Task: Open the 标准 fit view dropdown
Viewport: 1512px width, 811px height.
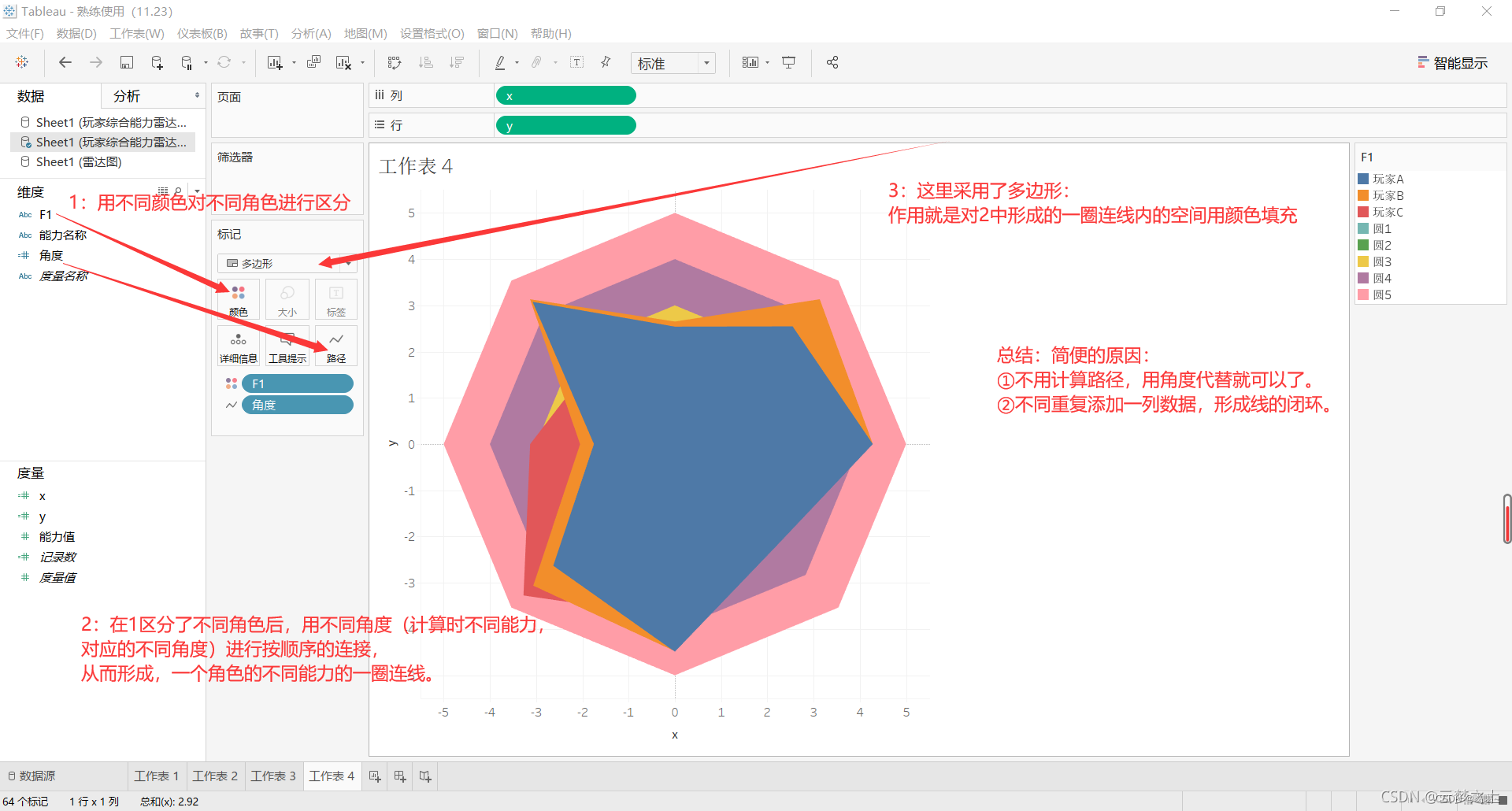Action: [x=673, y=63]
